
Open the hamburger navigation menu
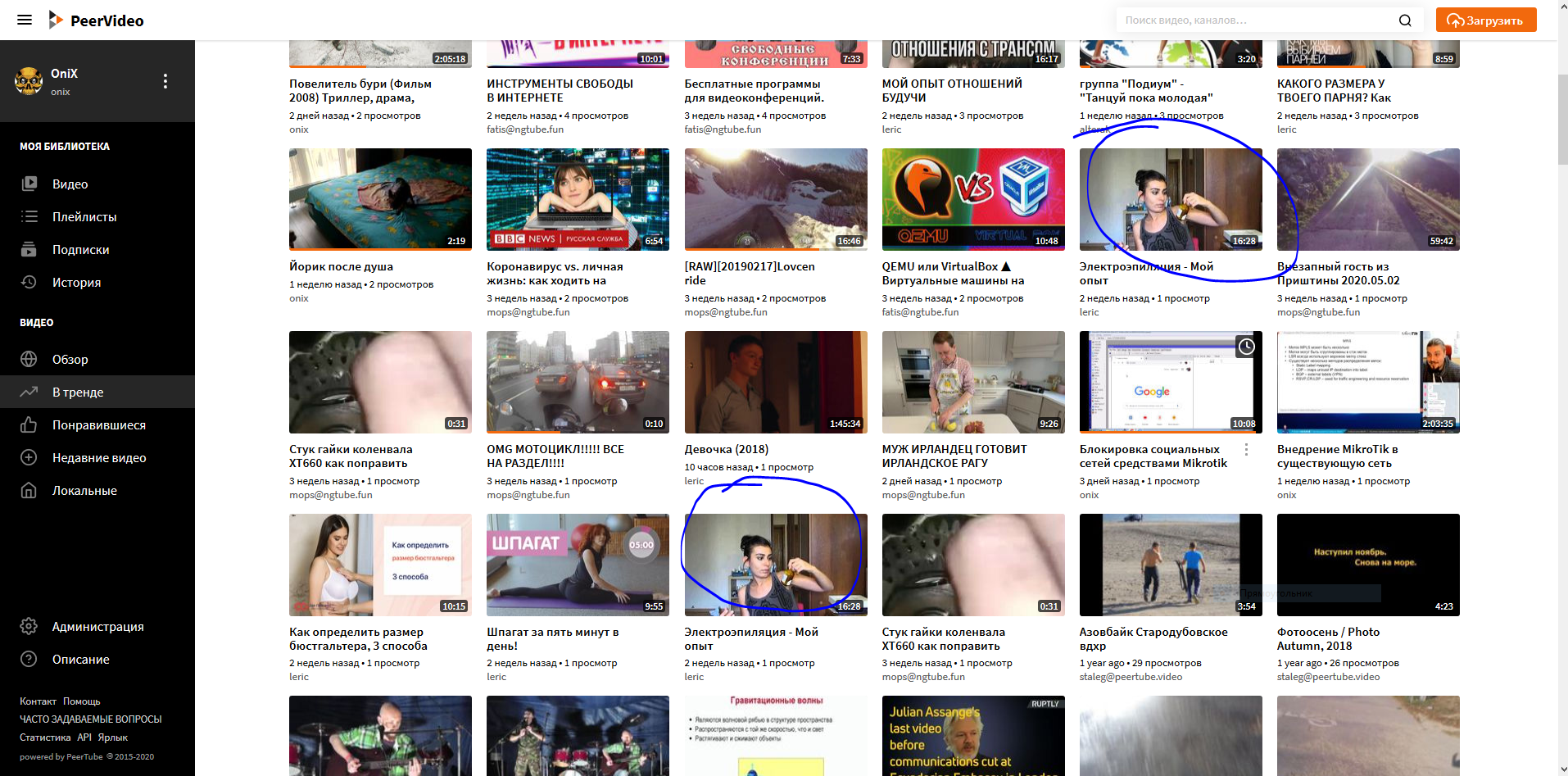click(x=25, y=20)
